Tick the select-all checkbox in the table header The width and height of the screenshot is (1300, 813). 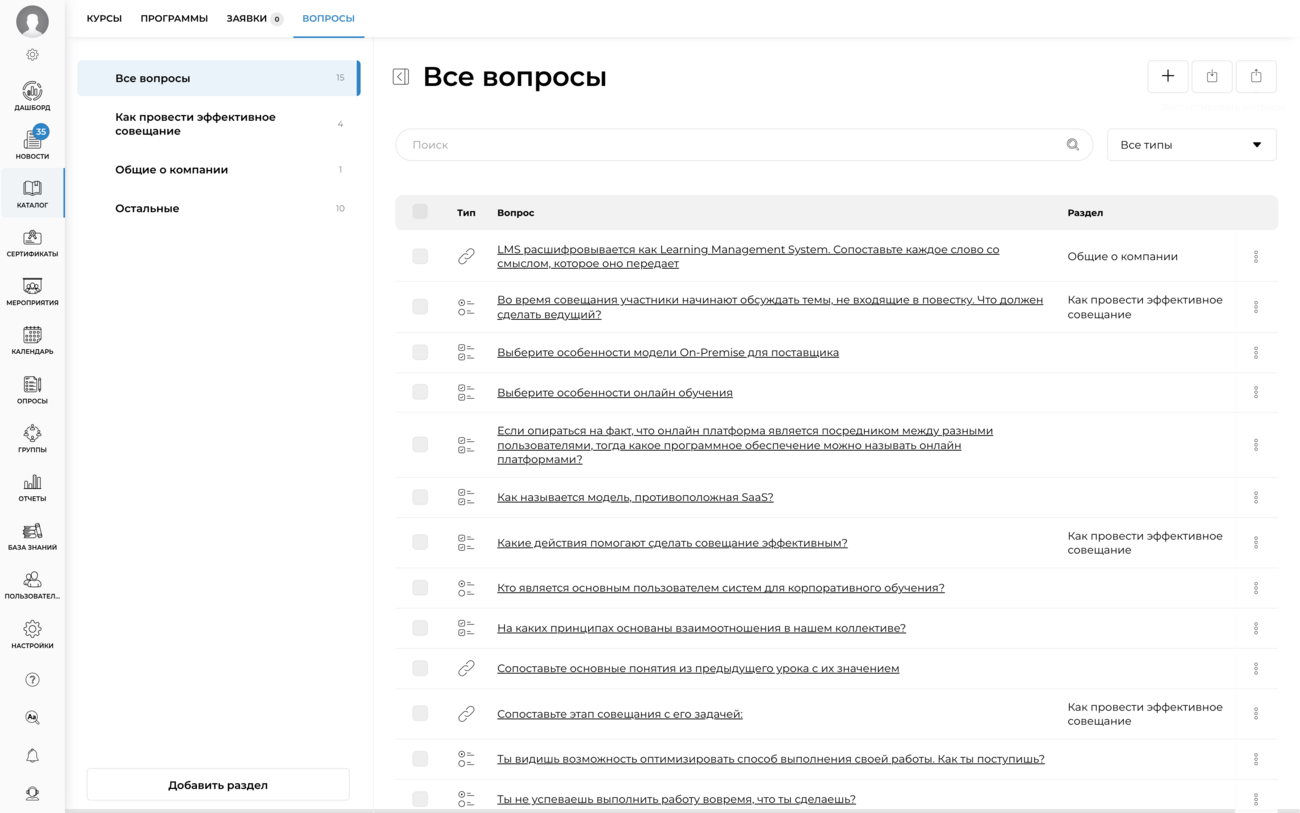coord(420,212)
